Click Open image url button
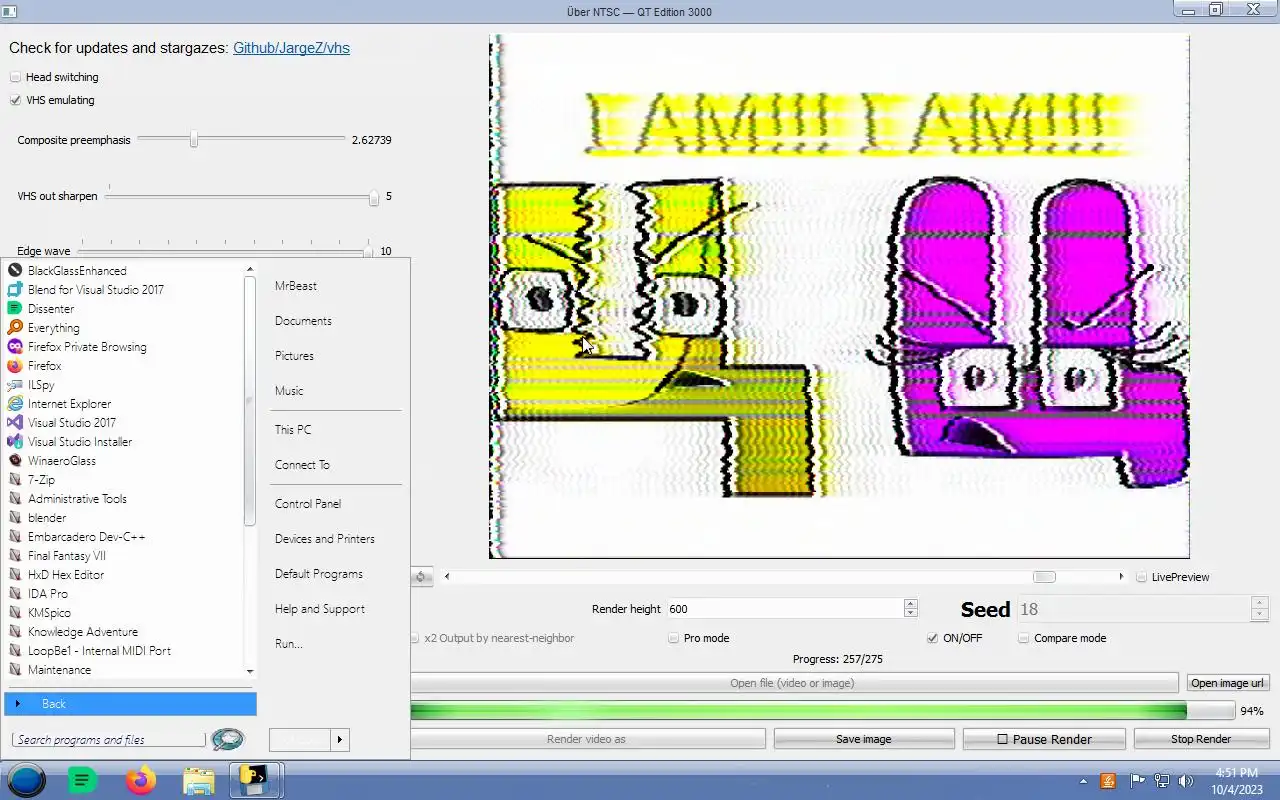This screenshot has width=1280, height=800. [x=1228, y=683]
